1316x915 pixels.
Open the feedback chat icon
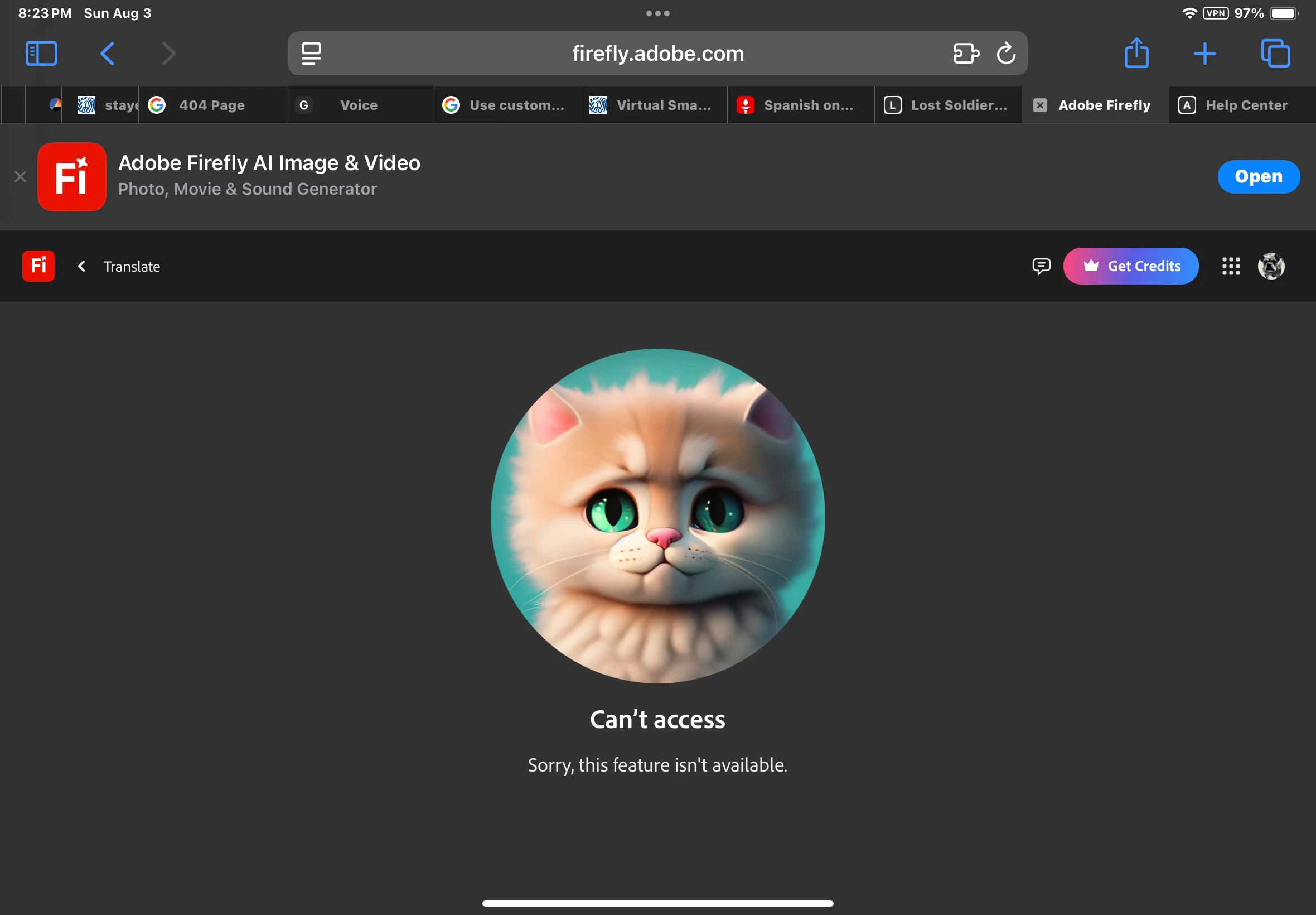(x=1041, y=266)
